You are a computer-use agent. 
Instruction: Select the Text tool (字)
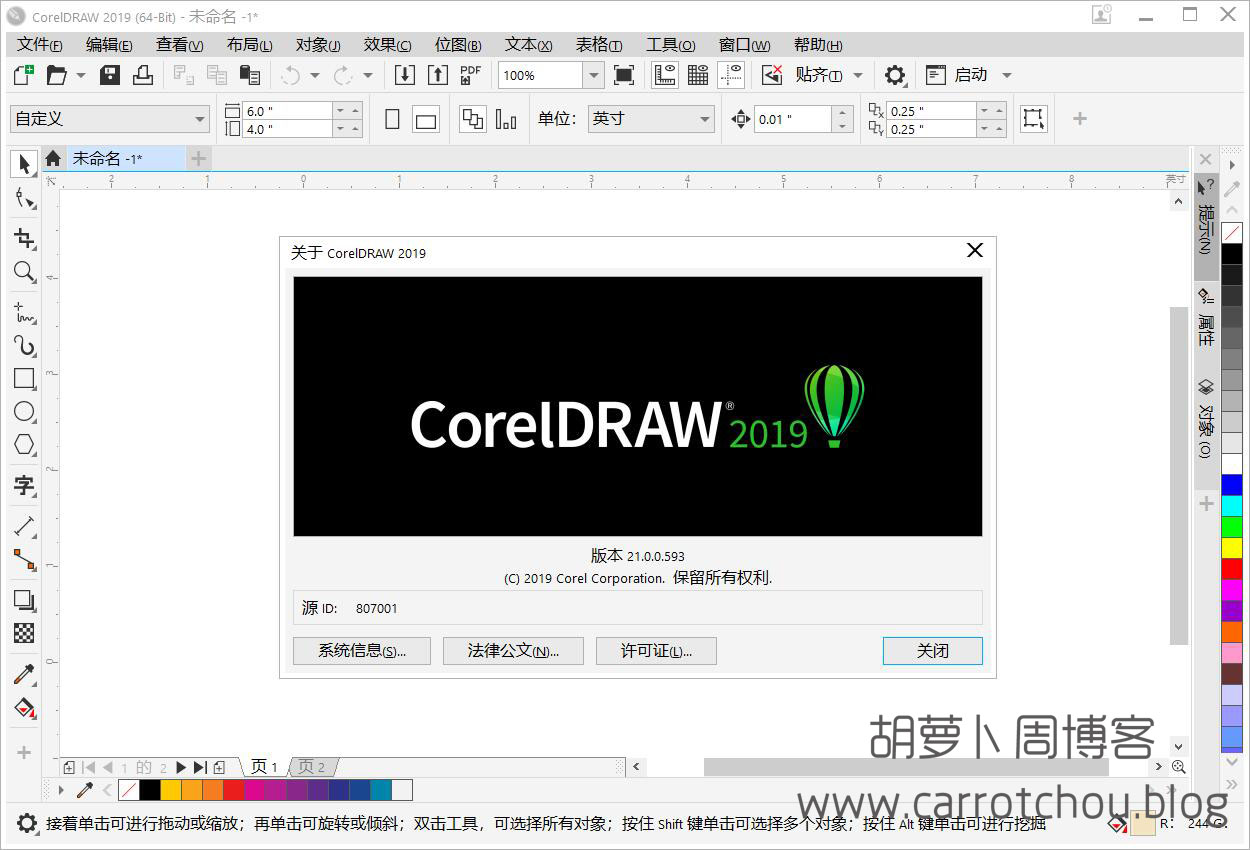coord(24,486)
